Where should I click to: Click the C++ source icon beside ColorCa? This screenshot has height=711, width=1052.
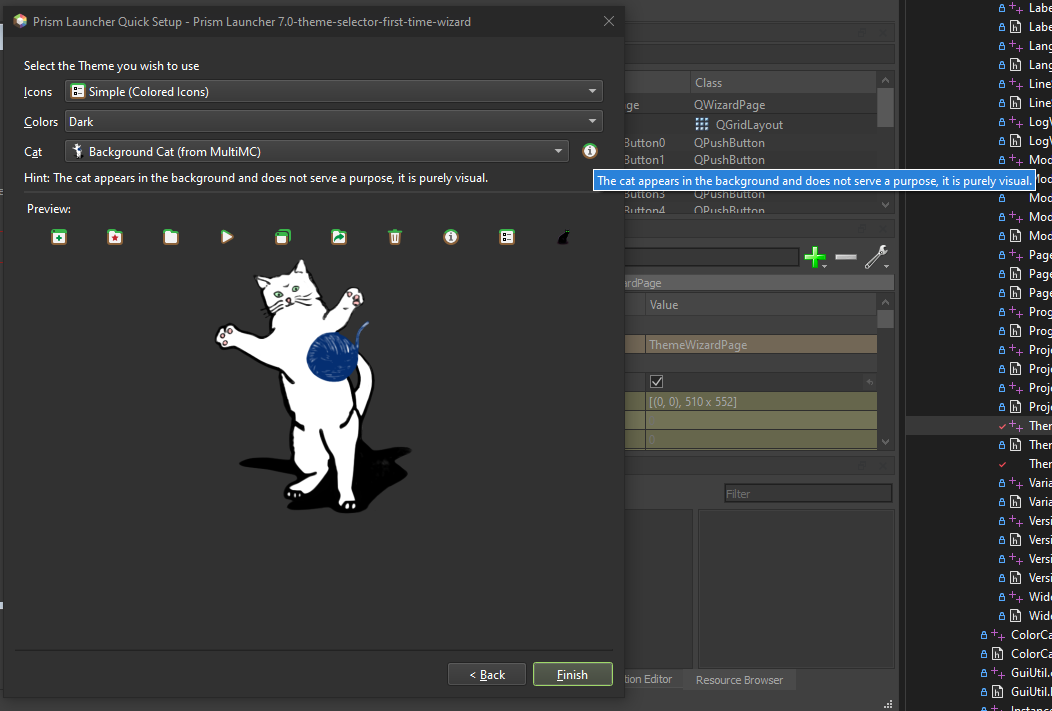(x=998, y=635)
